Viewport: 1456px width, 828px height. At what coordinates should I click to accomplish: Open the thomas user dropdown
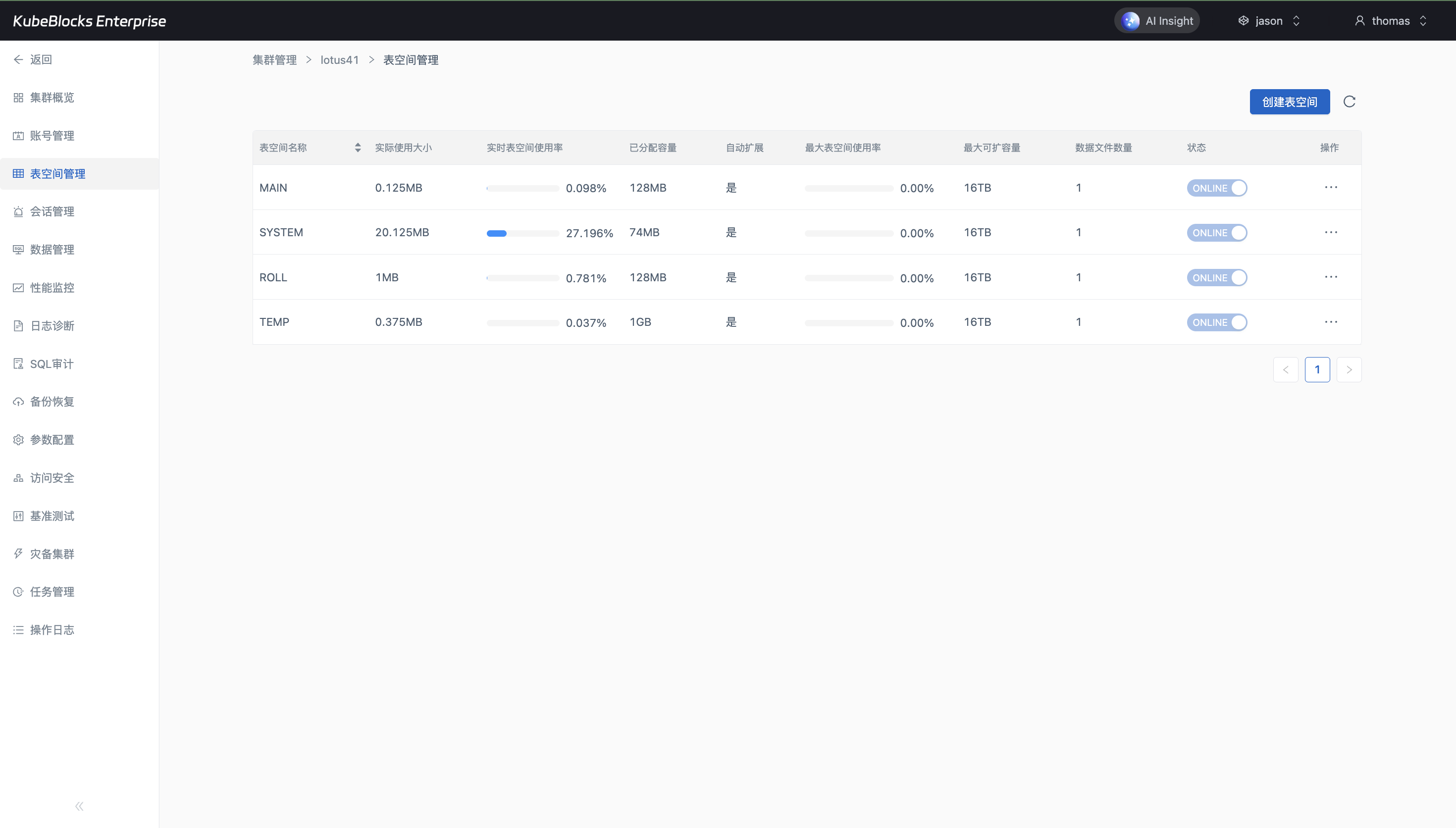tap(1391, 21)
